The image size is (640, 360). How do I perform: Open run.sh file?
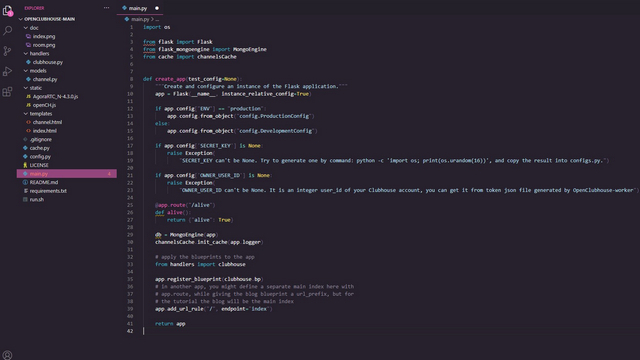pos(36,199)
